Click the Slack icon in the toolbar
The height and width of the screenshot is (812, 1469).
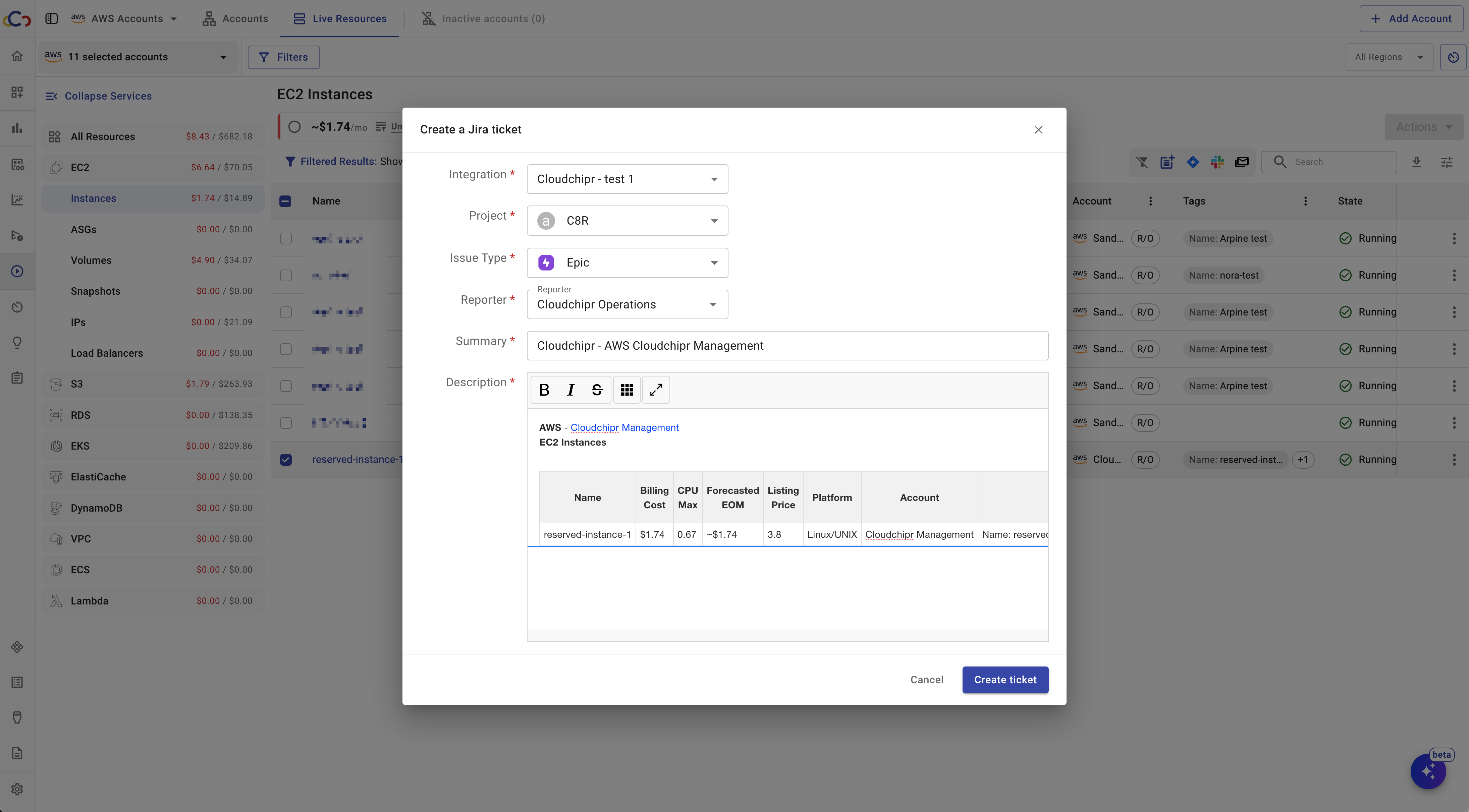coord(1217,162)
